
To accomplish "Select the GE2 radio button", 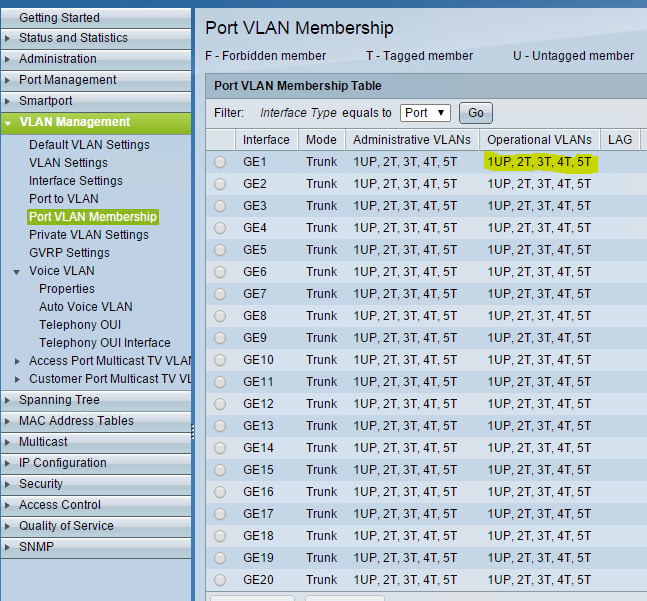I will (220, 184).
